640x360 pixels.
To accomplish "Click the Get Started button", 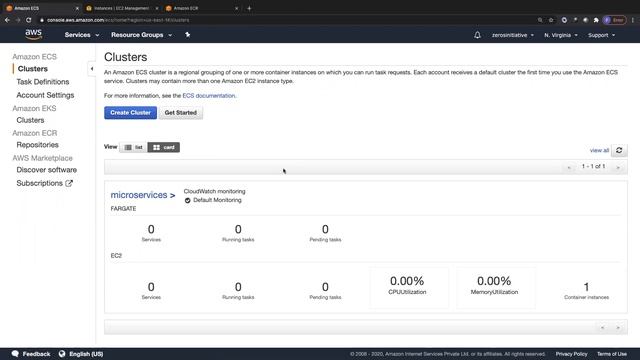I will click(x=180, y=113).
